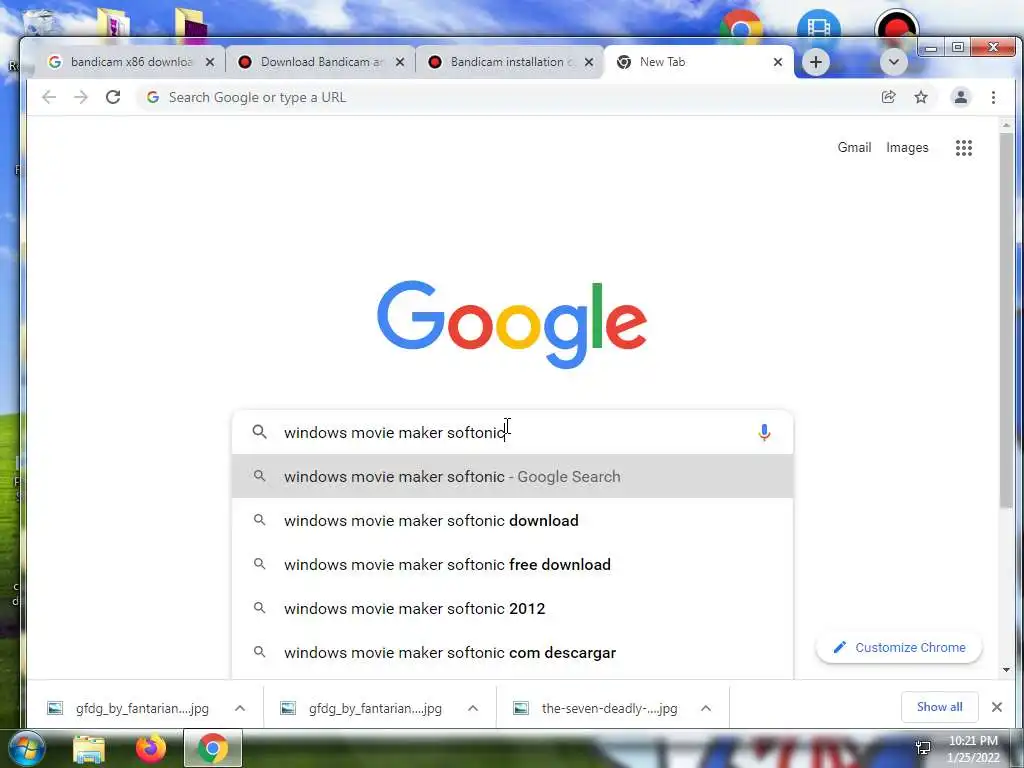Click the Google icon in address bar
This screenshot has height=768, width=1024.
tap(153, 97)
